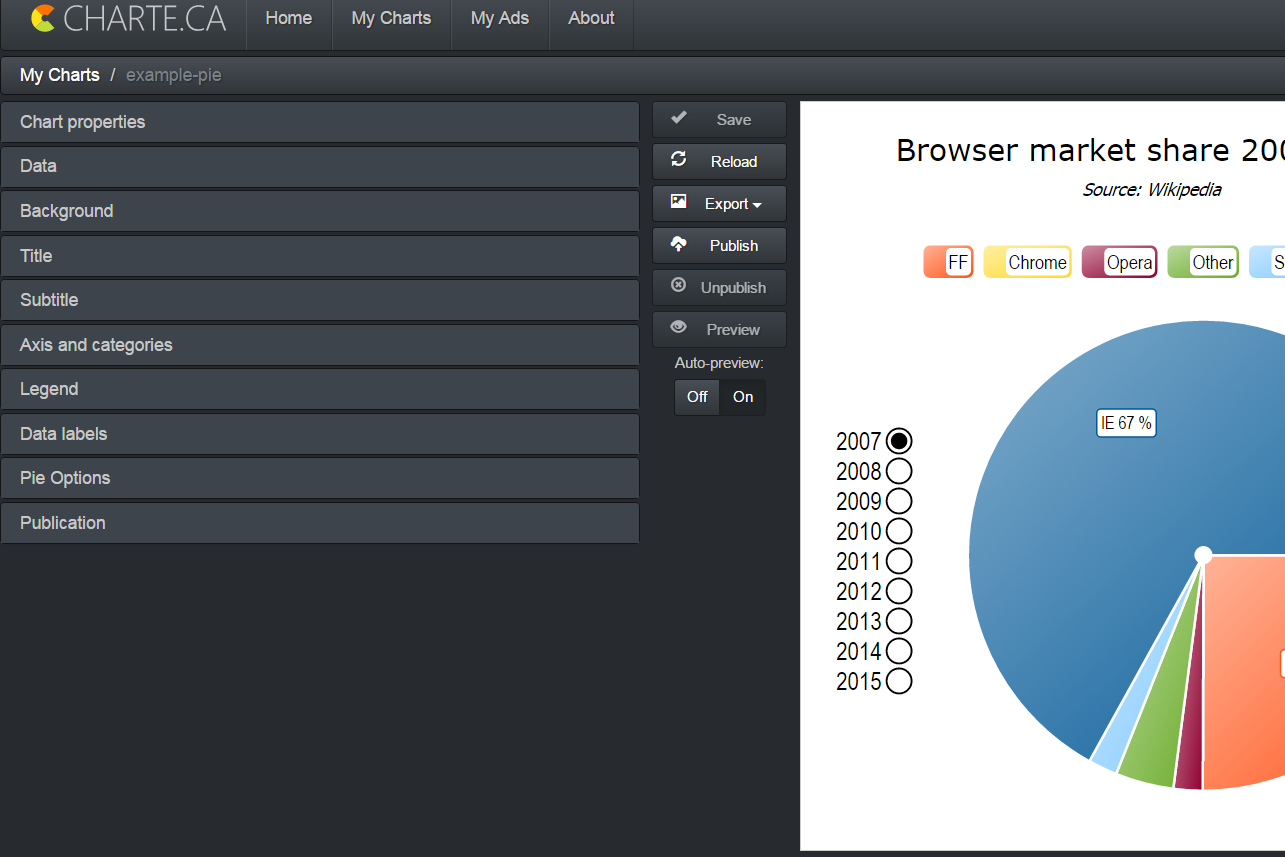This screenshot has height=857, width=1285.
Task: Click the Save checkmark icon
Action: tap(679, 118)
